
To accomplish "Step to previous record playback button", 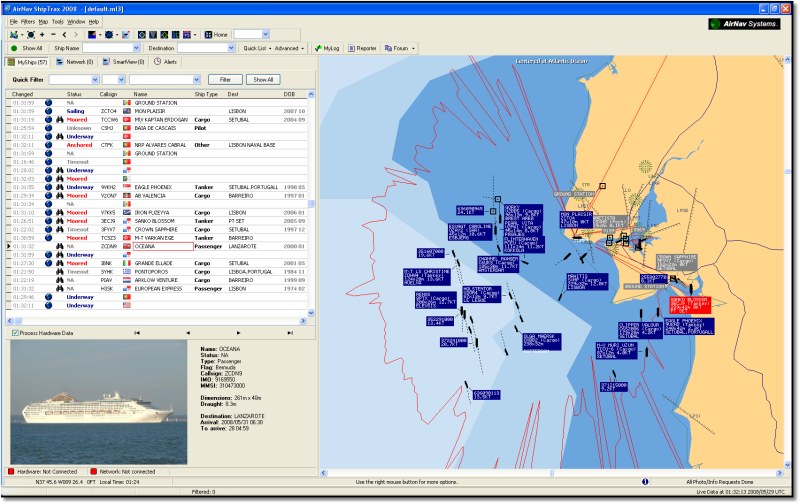I will pyautogui.click(x=188, y=333).
